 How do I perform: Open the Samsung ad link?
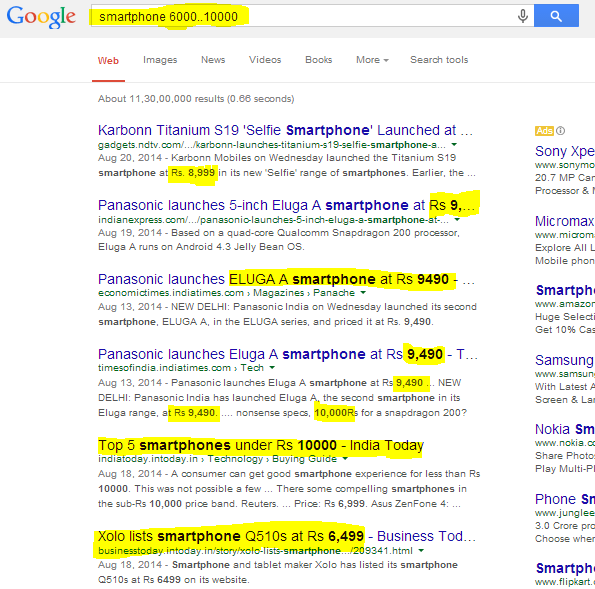click(565, 360)
